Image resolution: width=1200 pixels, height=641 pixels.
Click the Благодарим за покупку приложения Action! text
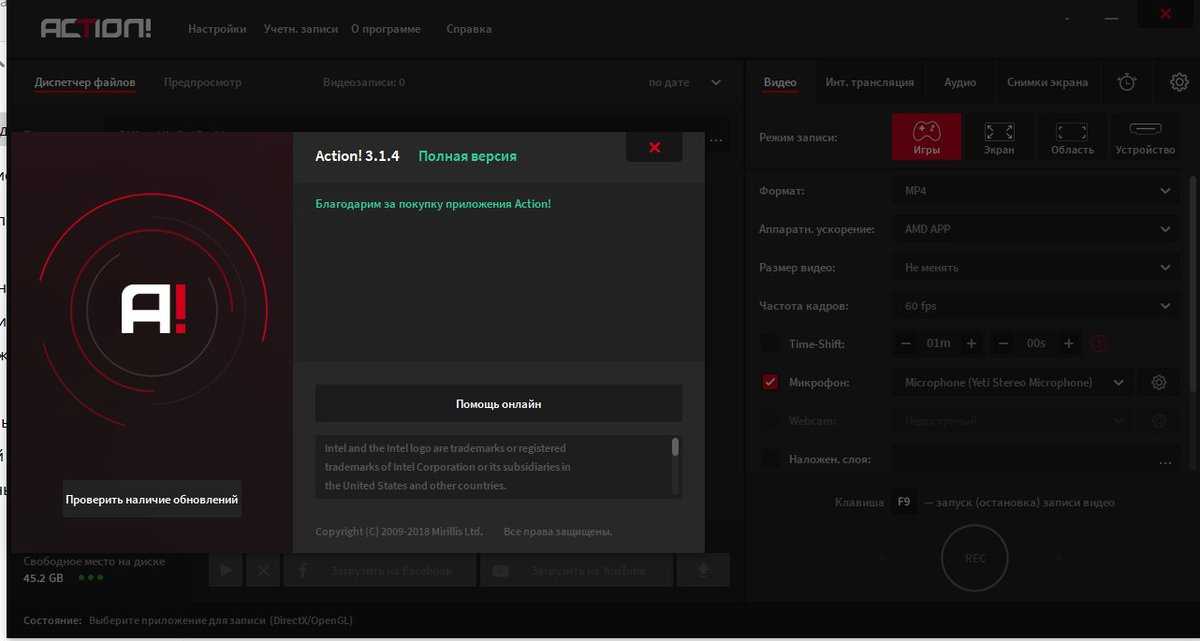pos(433,204)
